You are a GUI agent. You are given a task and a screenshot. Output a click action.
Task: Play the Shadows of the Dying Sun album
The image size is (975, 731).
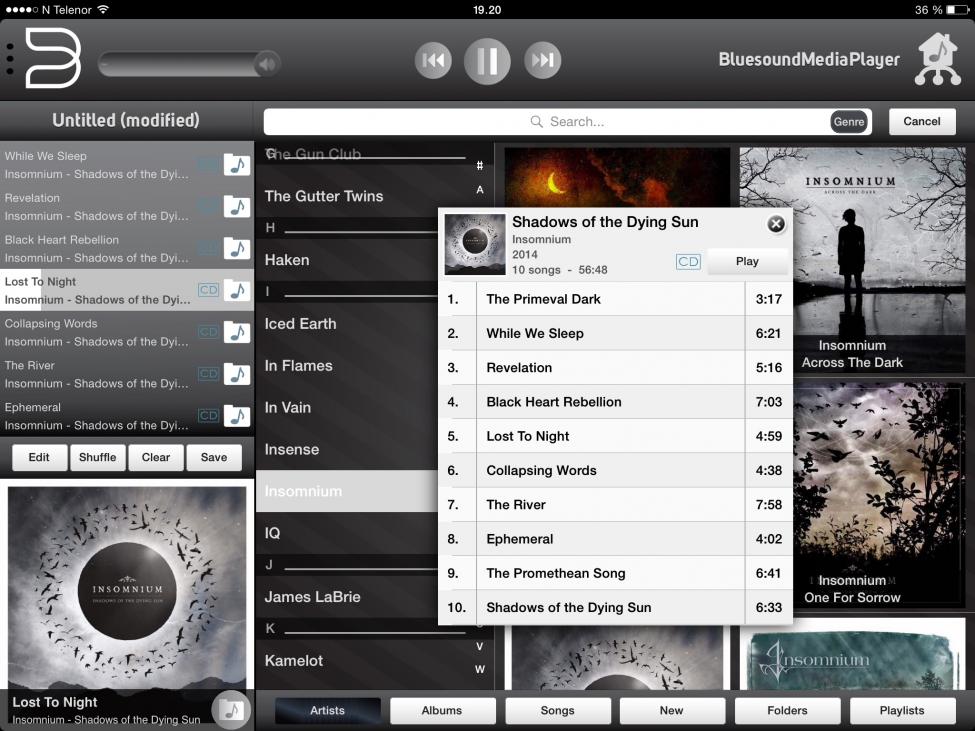747,261
